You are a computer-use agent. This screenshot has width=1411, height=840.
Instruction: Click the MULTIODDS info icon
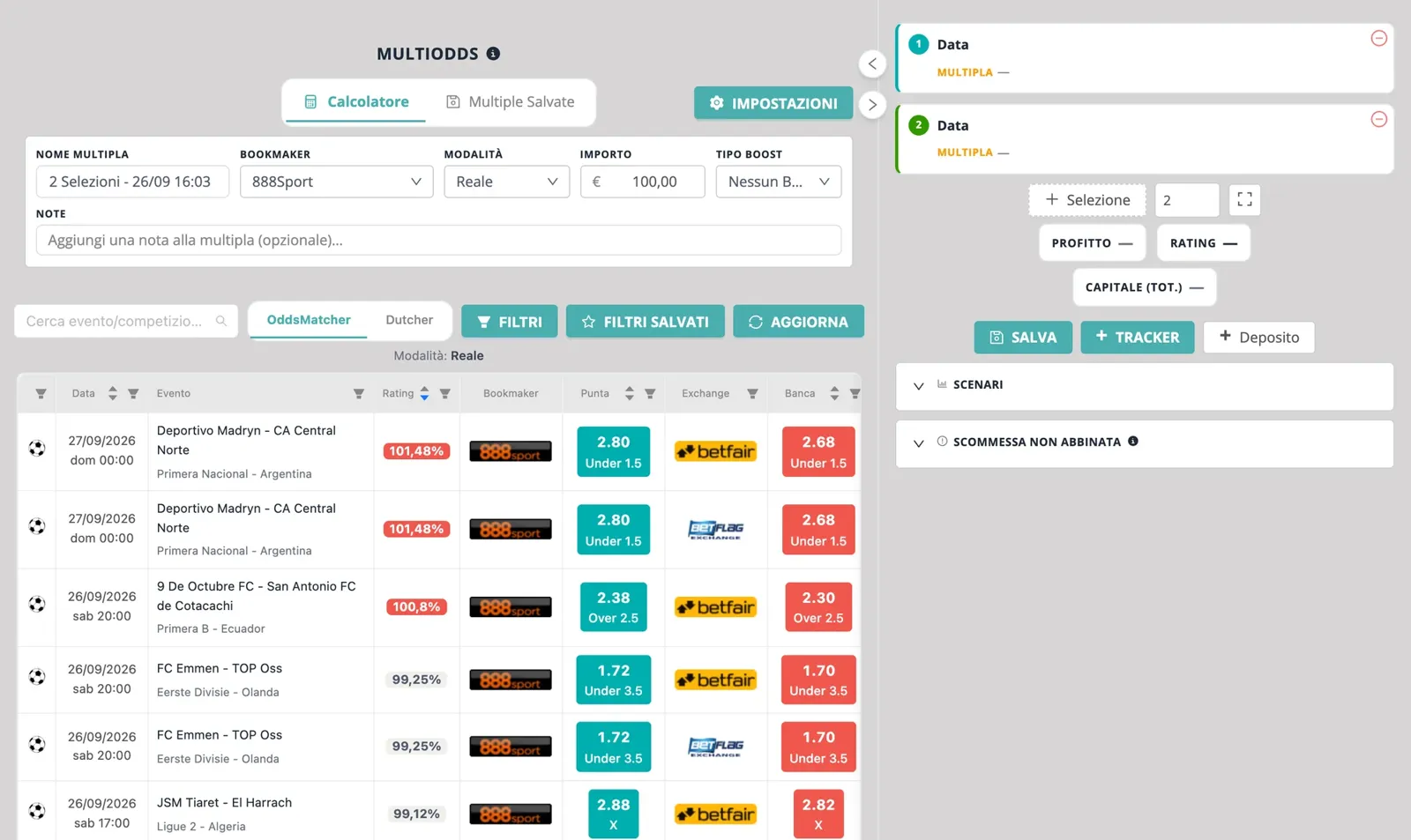tap(494, 54)
